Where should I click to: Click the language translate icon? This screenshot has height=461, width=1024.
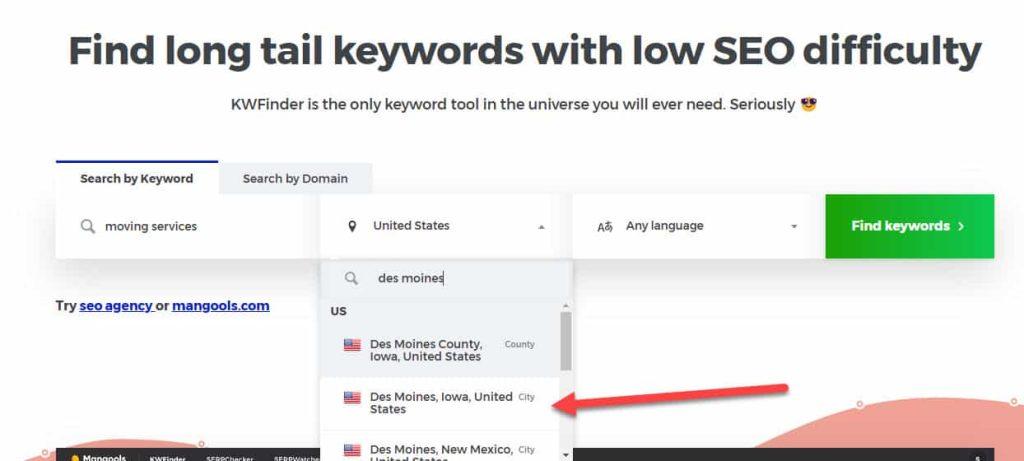604,227
